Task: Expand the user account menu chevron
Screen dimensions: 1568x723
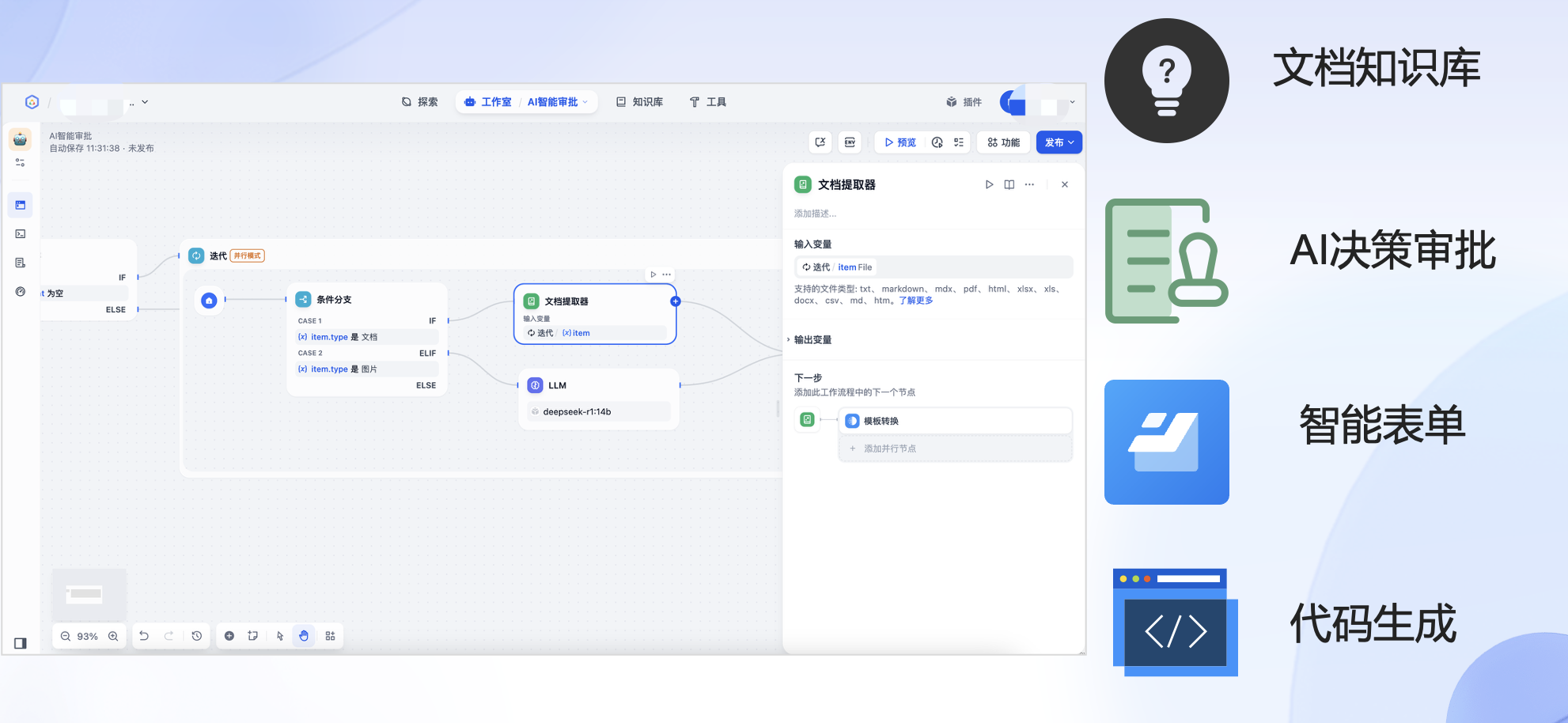Action: [x=1072, y=102]
